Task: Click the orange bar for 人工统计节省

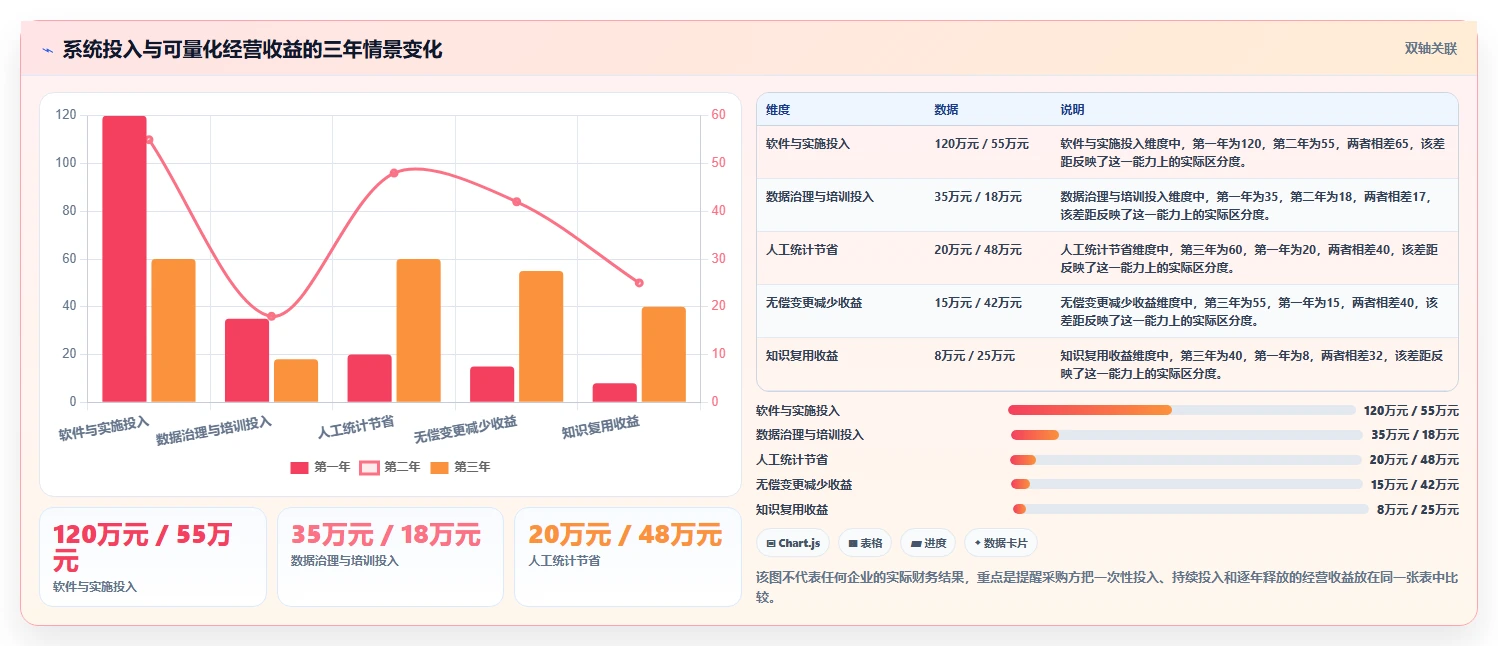Action: [418, 331]
